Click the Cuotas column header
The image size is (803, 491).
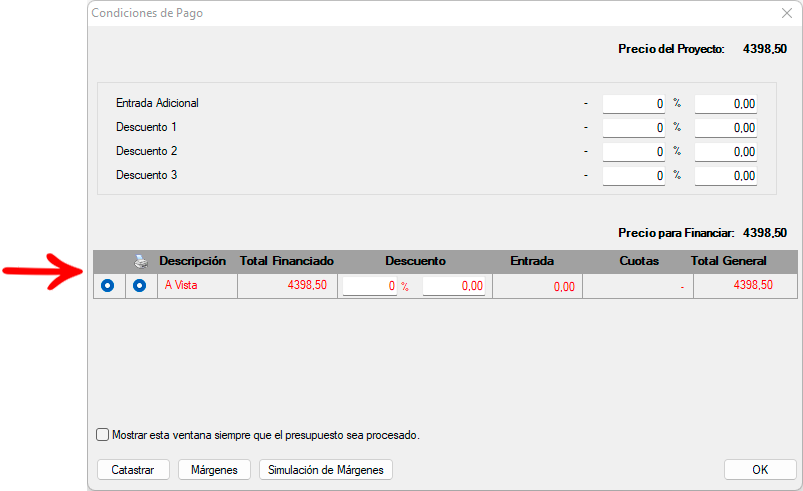(639, 261)
